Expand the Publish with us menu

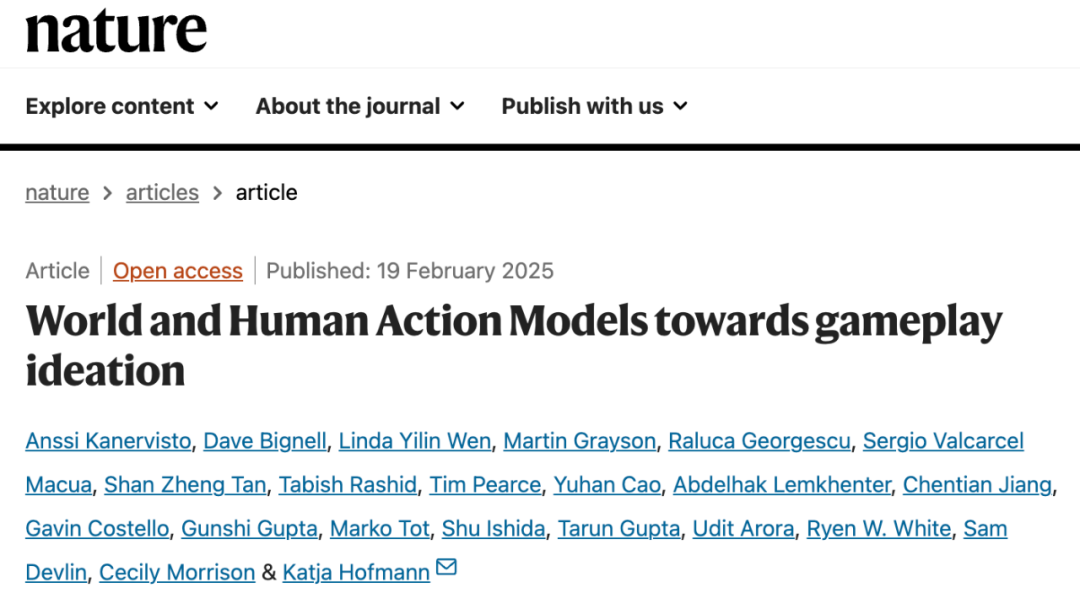tap(594, 106)
